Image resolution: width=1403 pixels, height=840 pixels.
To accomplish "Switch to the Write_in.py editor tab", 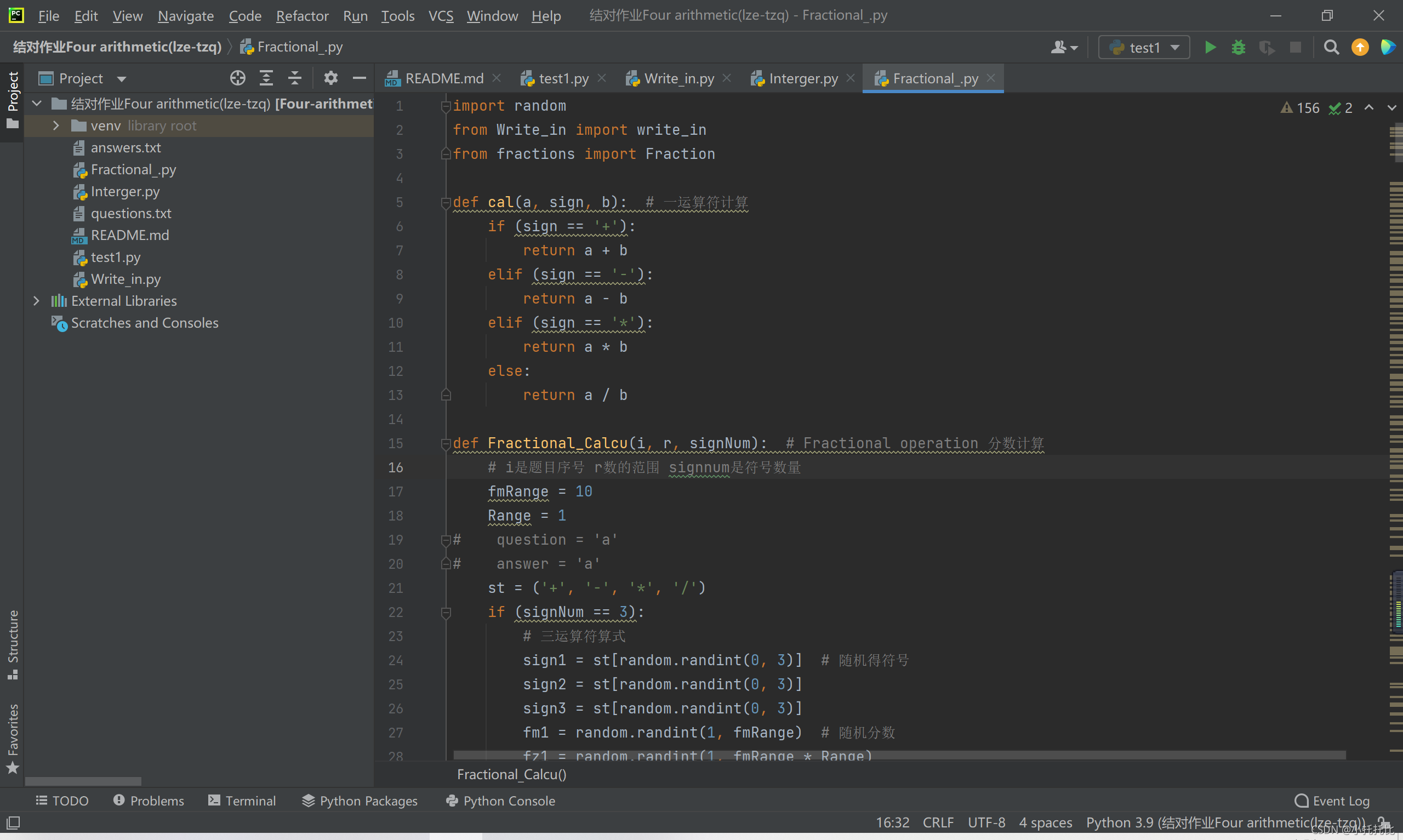I will pos(679,78).
